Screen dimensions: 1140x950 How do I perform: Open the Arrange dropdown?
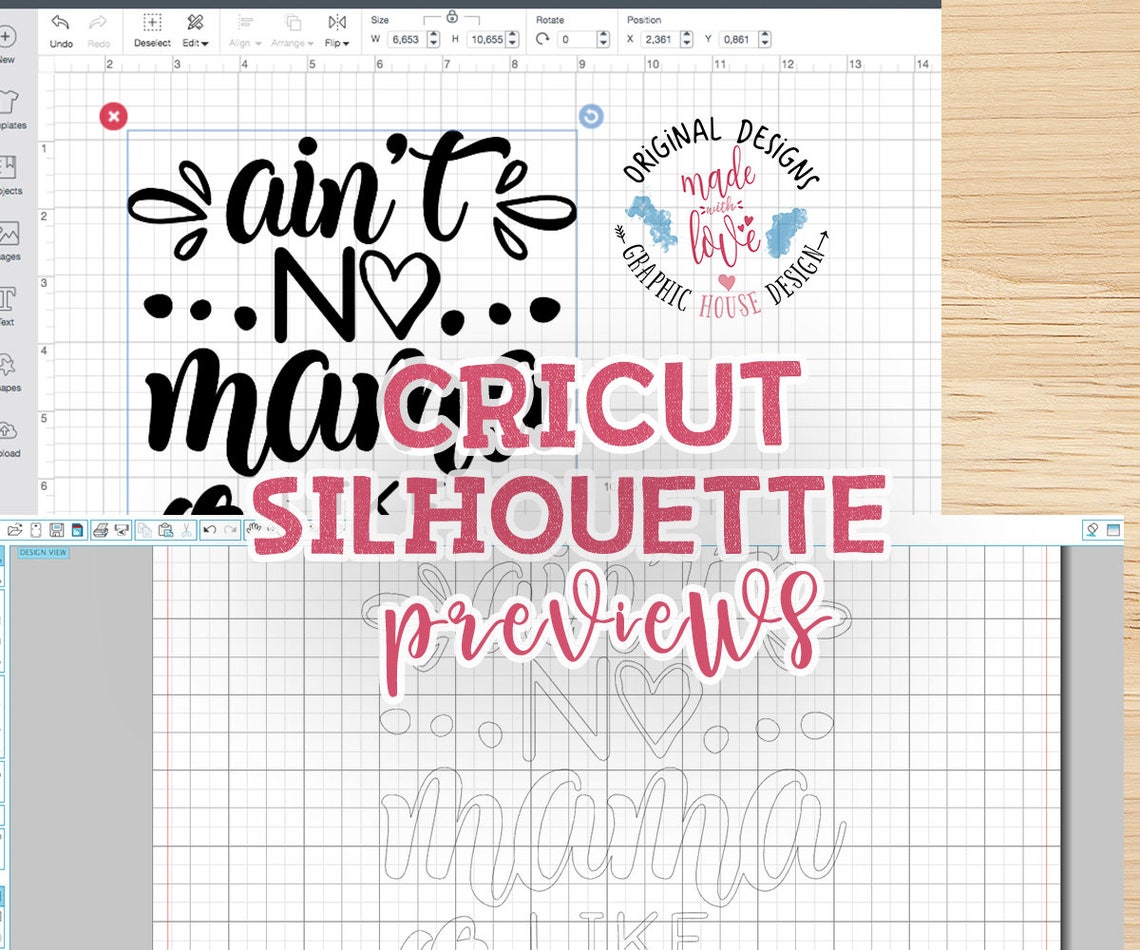291,42
